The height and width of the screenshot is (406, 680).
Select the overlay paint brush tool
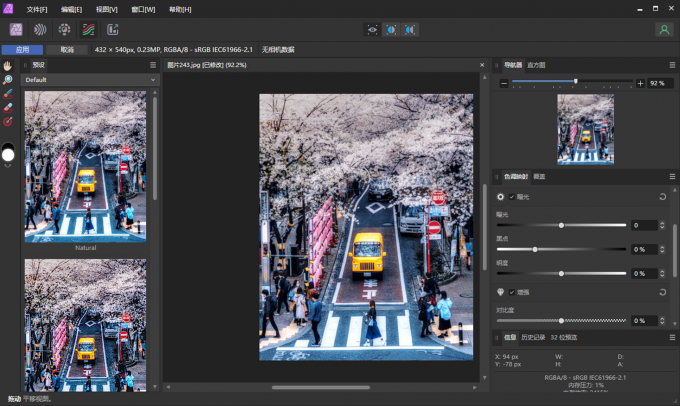click(x=8, y=94)
